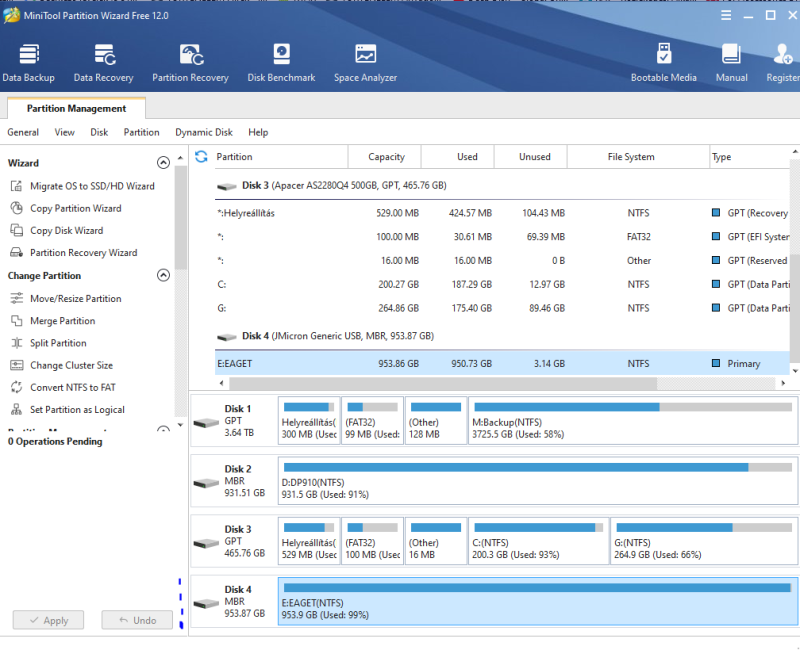Screen dimensions: 800x650
Task: Click the partition list scroll right arrow
Action: (x=783, y=383)
